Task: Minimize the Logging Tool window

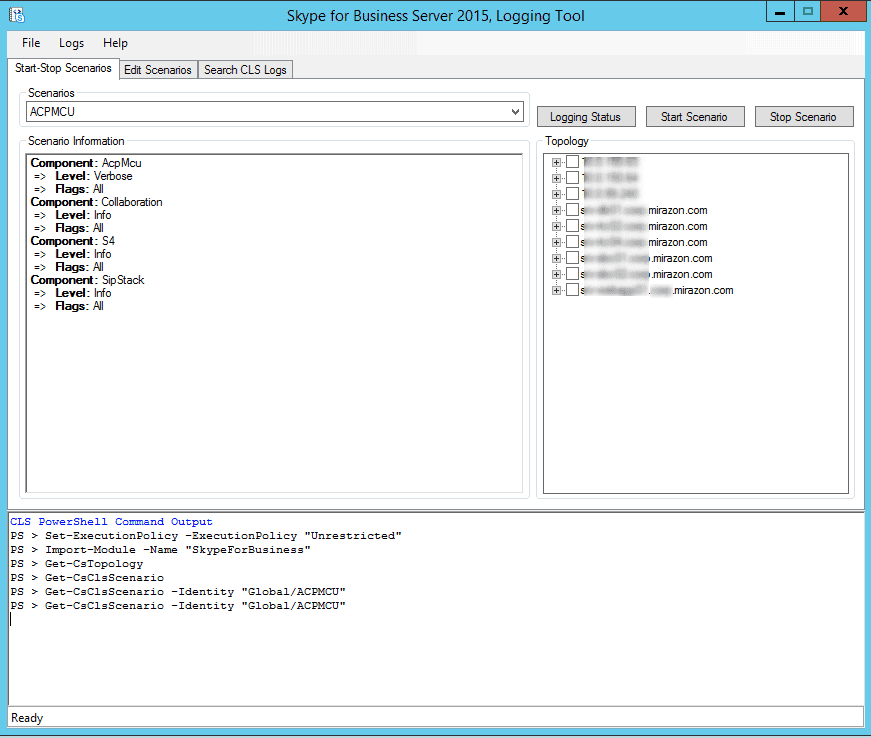Action: tap(780, 12)
